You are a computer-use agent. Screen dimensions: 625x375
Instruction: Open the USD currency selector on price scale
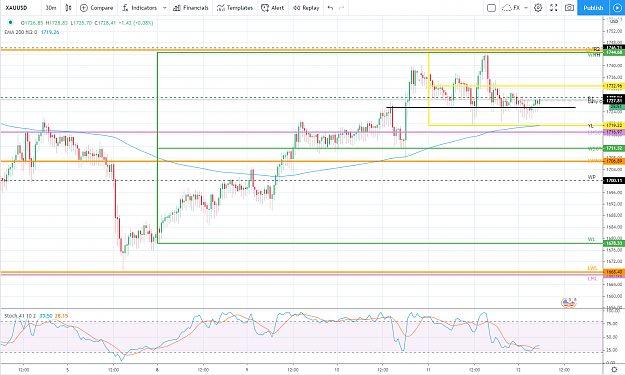(x=614, y=21)
